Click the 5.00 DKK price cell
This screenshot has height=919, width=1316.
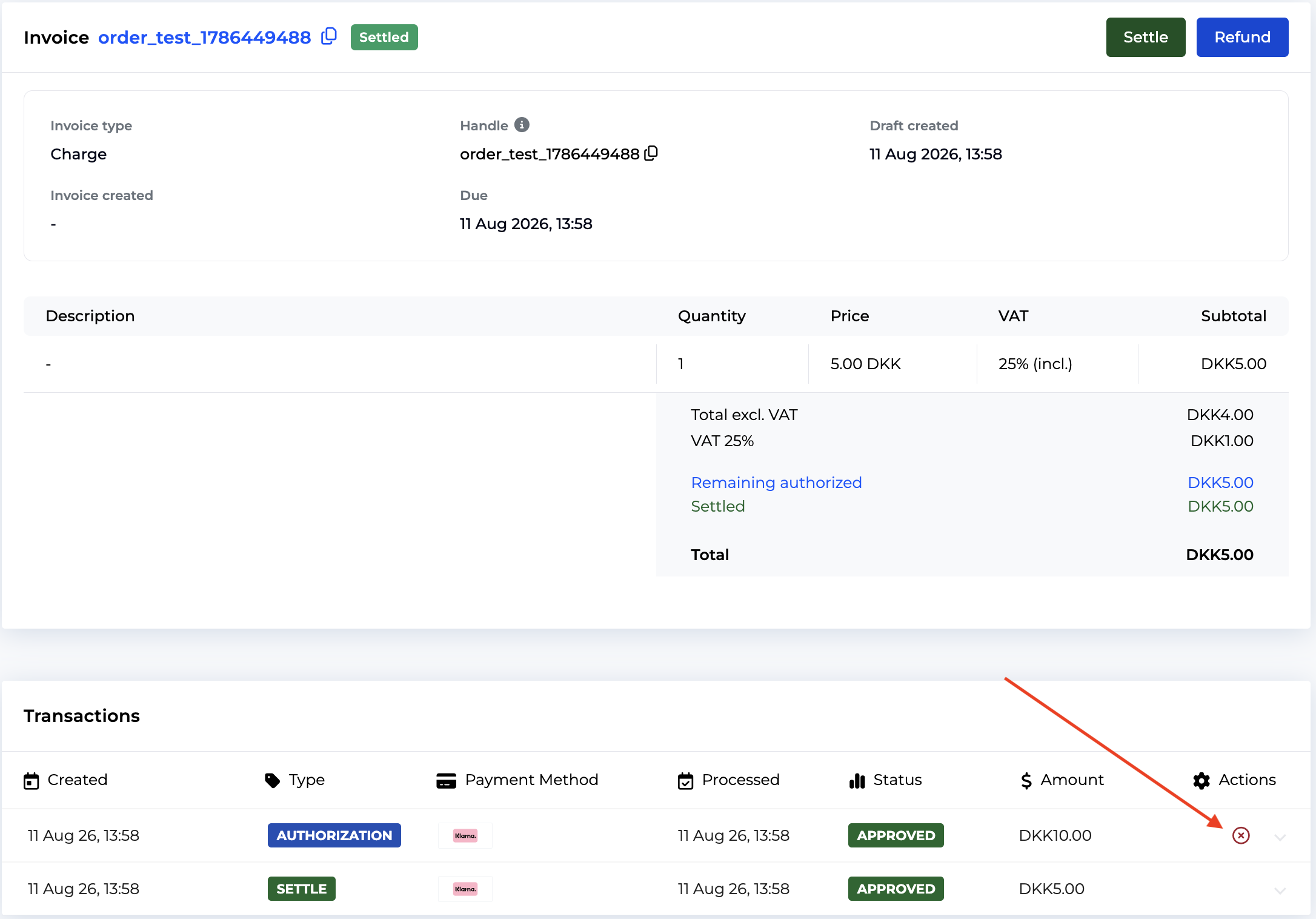click(x=866, y=364)
